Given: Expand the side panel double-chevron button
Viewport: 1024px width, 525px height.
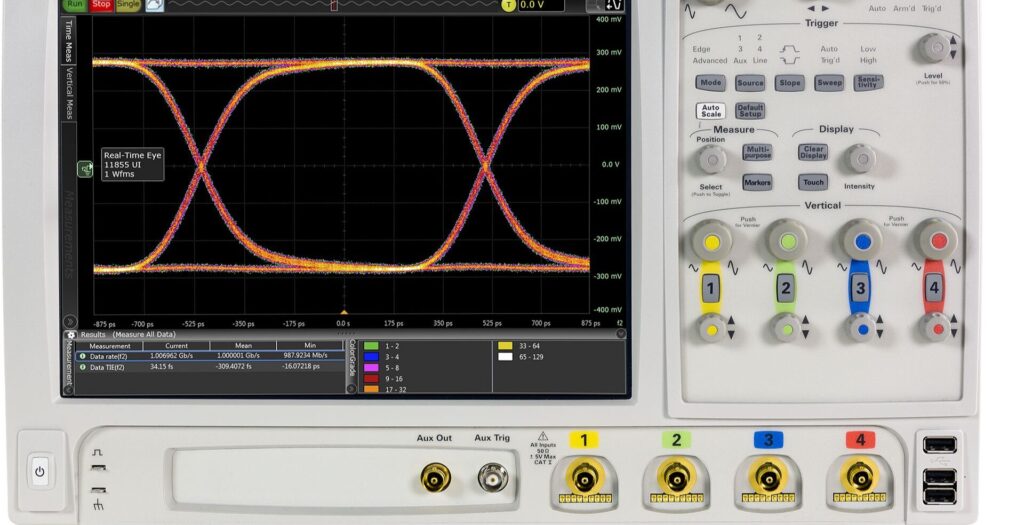Looking at the screenshot, I should tap(69, 322).
